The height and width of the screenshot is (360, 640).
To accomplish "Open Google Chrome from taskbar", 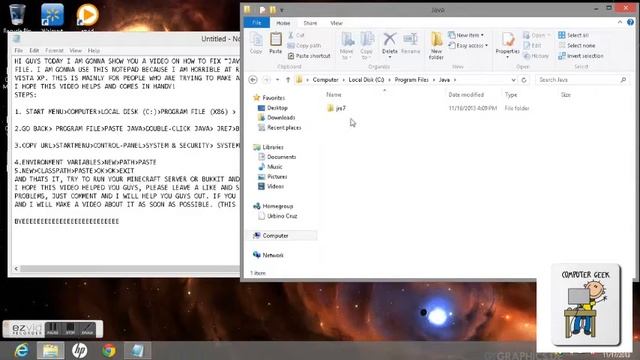I will (x=109, y=351).
